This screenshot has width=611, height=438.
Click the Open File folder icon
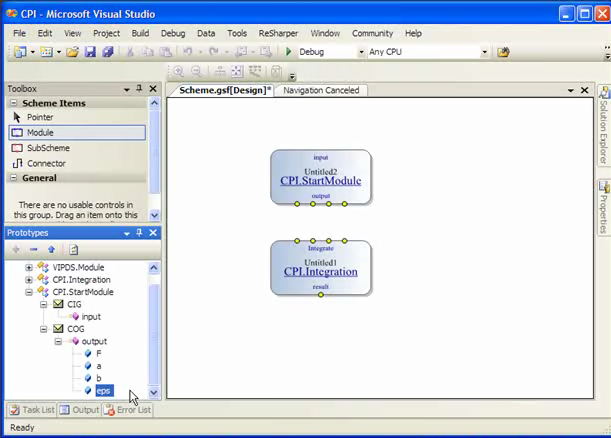click(x=72, y=52)
